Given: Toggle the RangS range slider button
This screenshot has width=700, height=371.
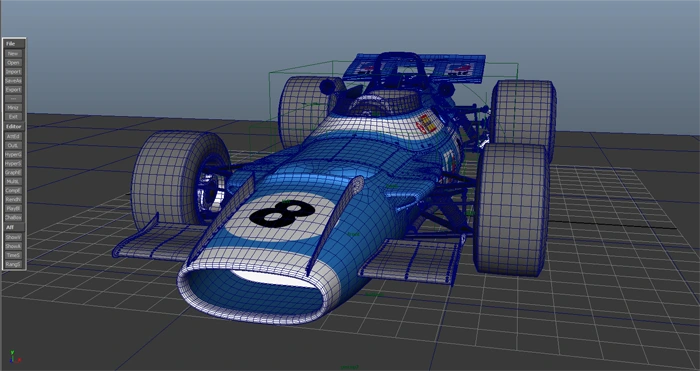Looking at the screenshot, I should [13, 264].
